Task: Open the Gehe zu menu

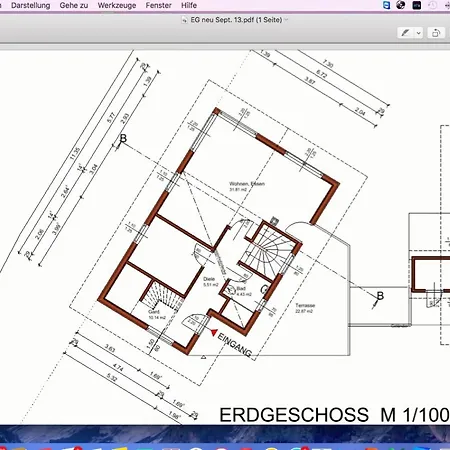Action: 74,5
